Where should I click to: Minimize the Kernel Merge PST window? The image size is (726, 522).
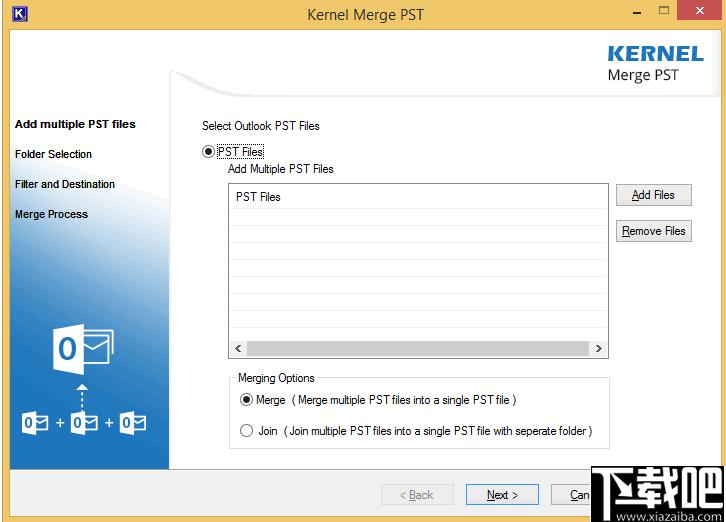pos(637,12)
